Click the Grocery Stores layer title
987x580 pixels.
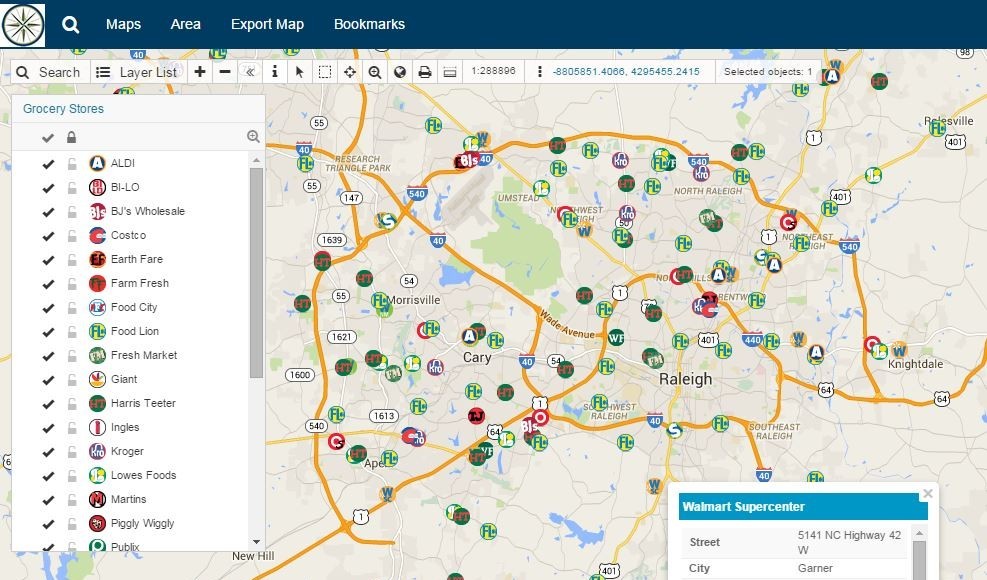[64, 108]
